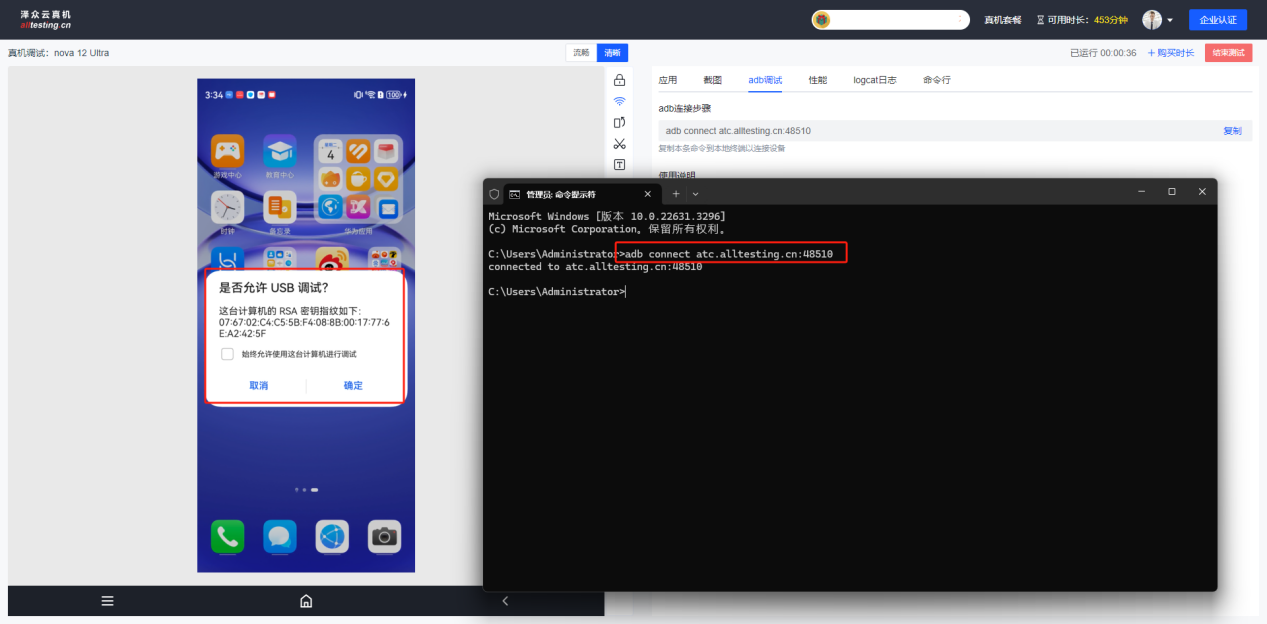The image size is (1267, 624).
Task: Click the lock screen icon in sidebar
Action: tap(619, 80)
